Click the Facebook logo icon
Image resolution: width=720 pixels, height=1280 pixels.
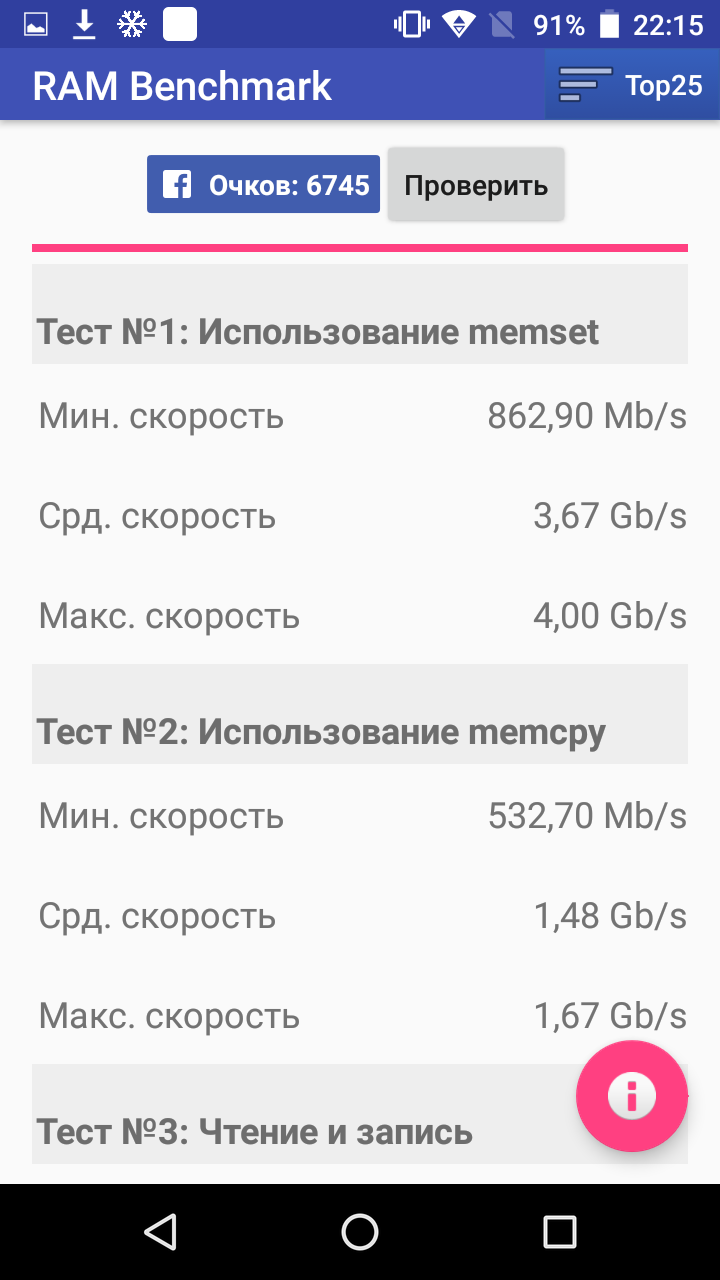(x=177, y=184)
